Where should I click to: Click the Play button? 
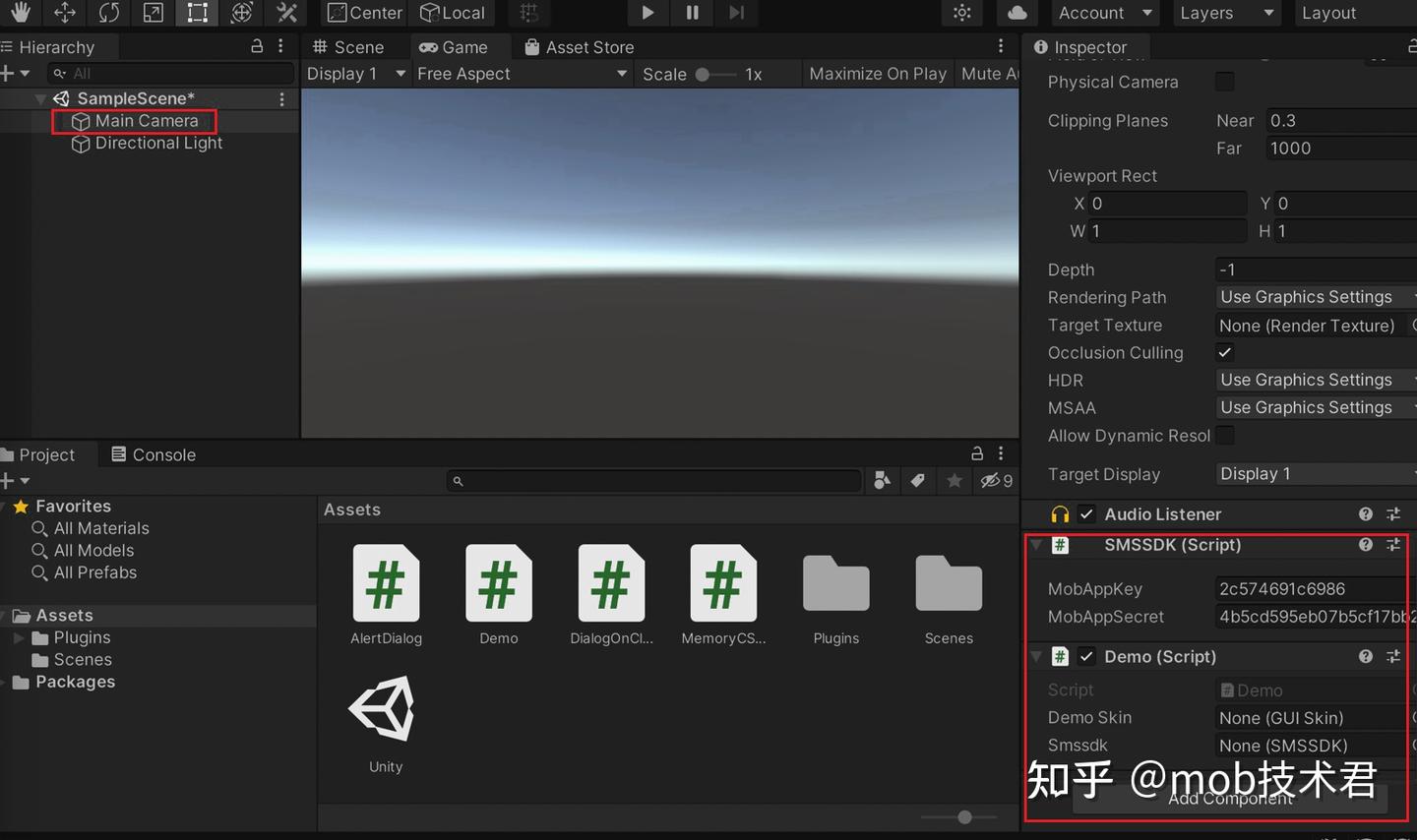[x=647, y=13]
